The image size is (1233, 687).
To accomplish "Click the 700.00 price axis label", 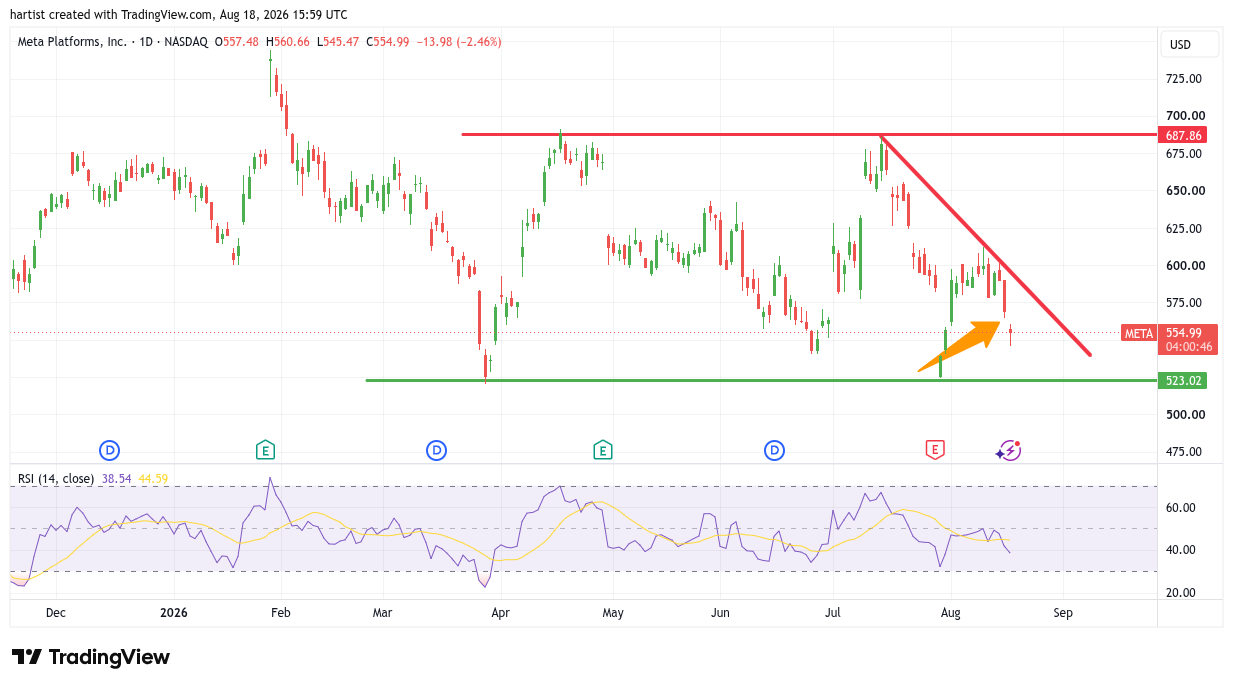I will pyautogui.click(x=1186, y=116).
